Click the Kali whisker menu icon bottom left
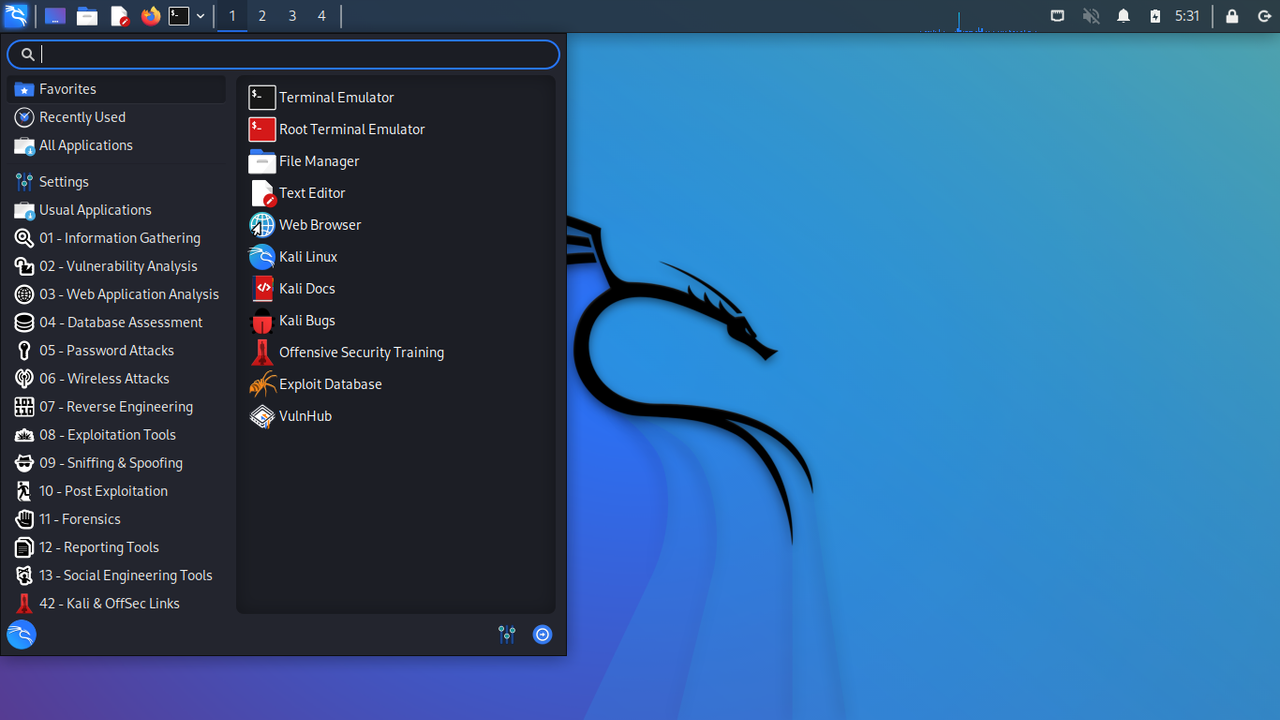This screenshot has height=720, width=1280. tap(20, 634)
